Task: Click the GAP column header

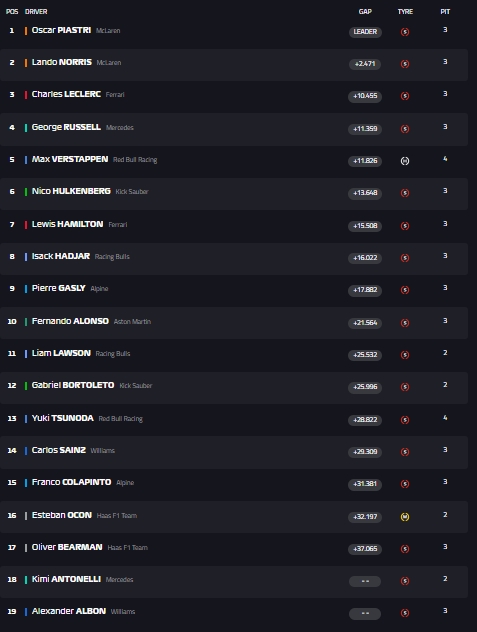Action: (365, 12)
